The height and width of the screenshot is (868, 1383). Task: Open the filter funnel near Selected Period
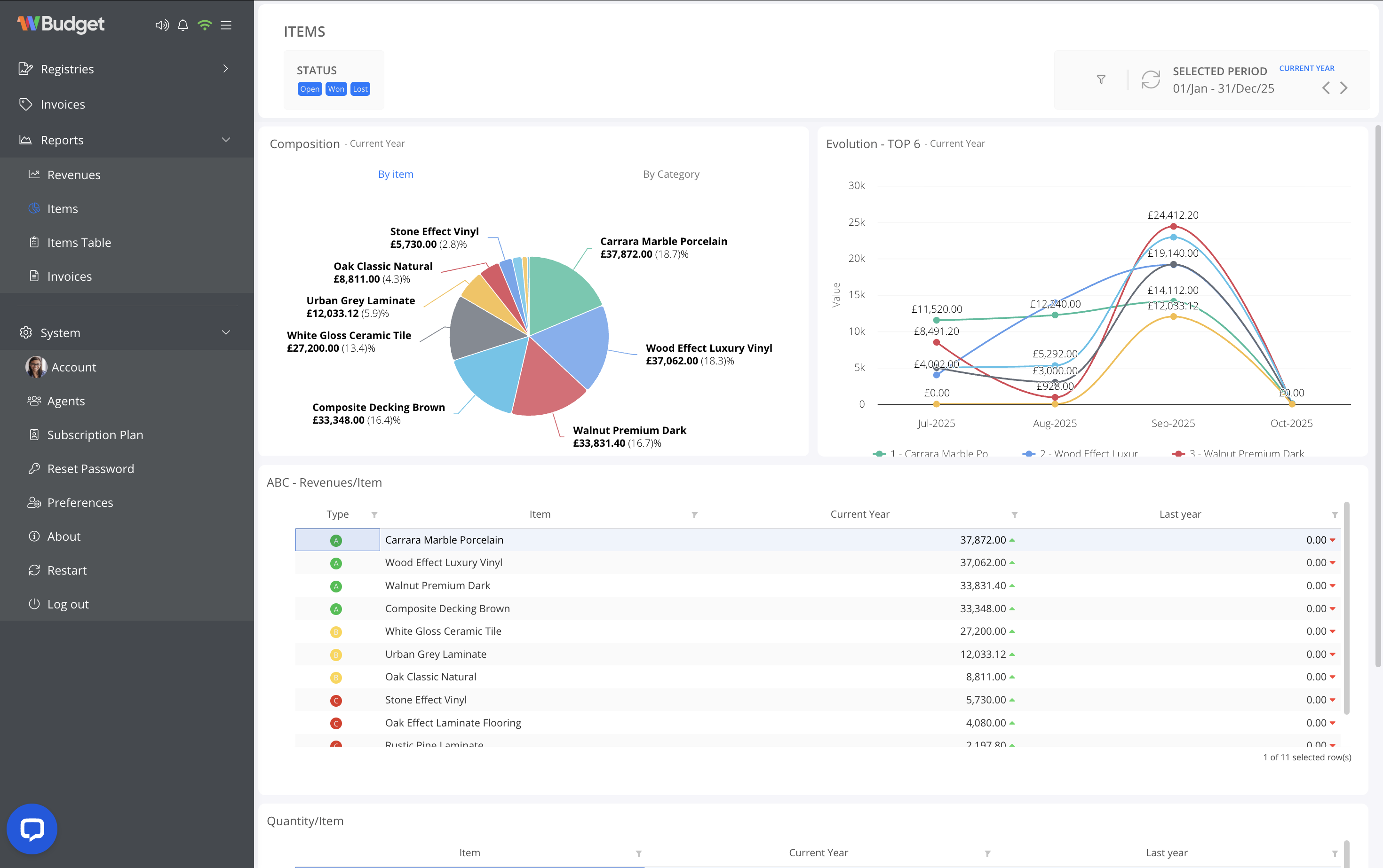click(x=1101, y=80)
